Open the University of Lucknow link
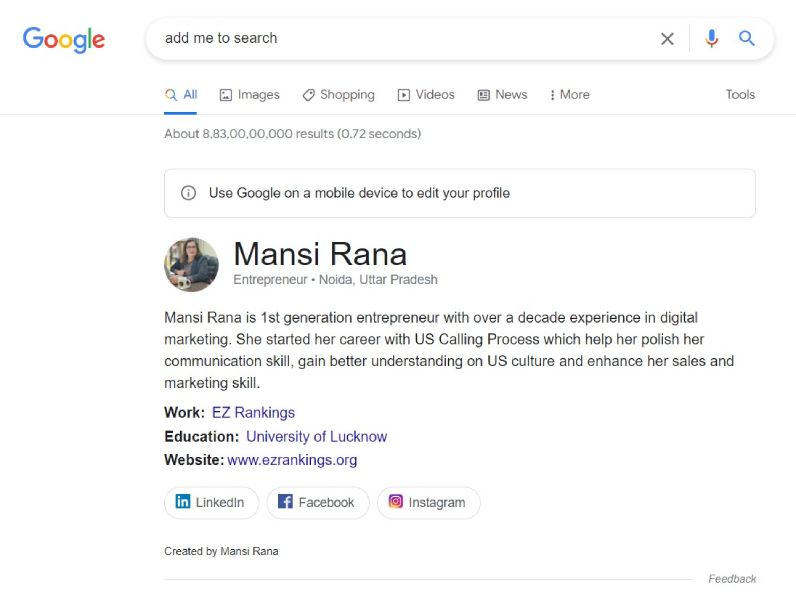The width and height of the screenshot is (796, 608). (316, 437)
